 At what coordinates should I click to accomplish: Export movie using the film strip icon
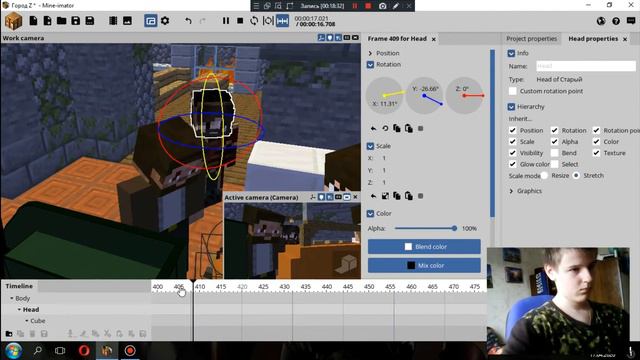pos(113,20)
